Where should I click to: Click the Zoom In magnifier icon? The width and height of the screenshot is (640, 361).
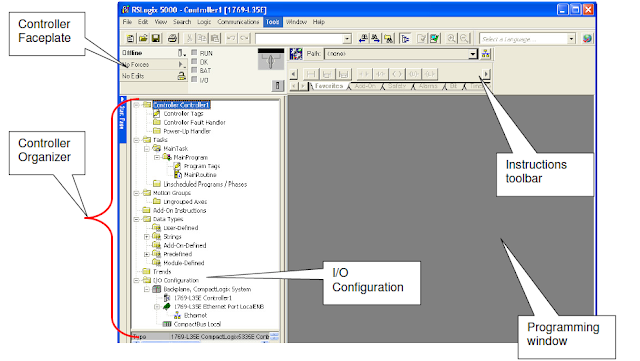click(x=451, y=38)
